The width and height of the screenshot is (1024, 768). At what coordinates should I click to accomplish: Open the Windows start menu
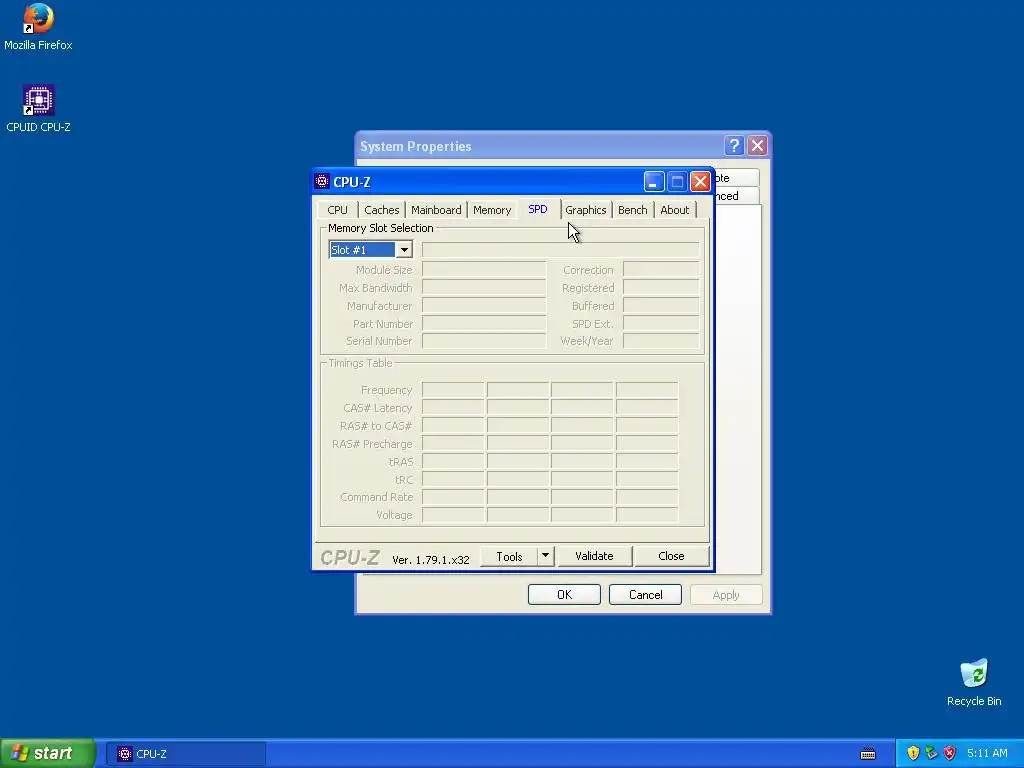pos(47,753)
